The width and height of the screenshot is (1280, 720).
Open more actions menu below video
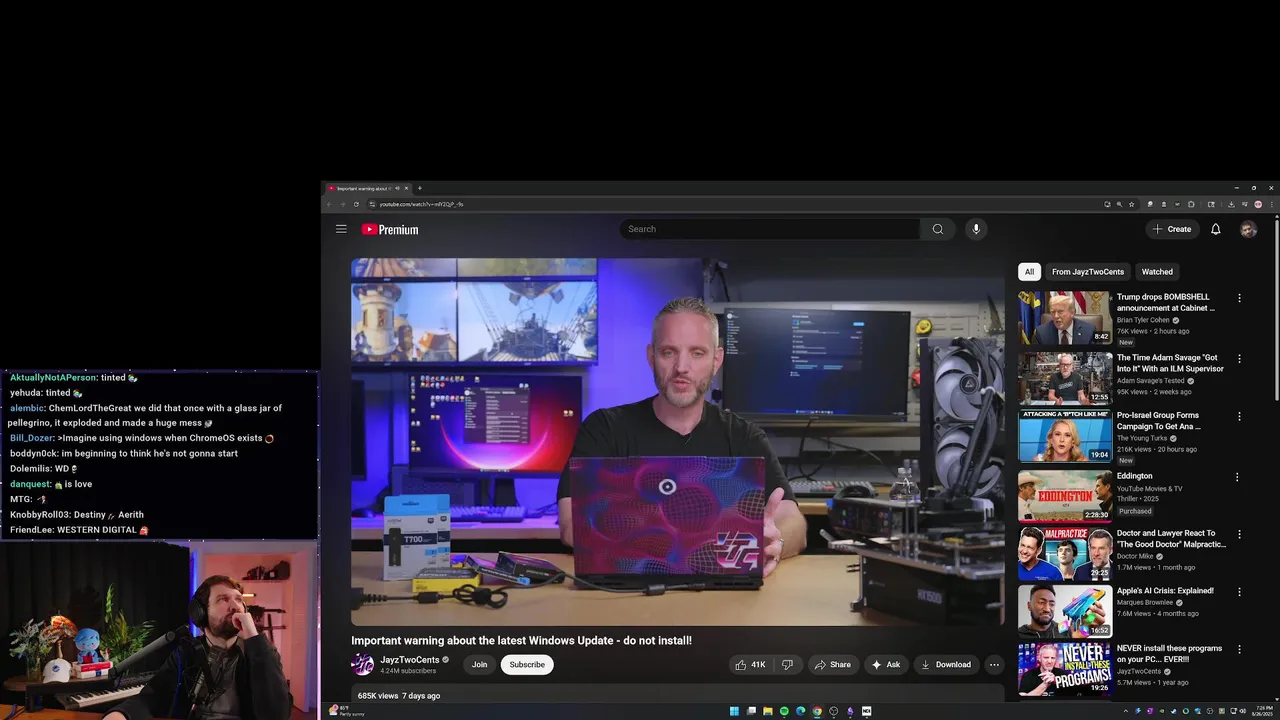(x=994, y=664)
